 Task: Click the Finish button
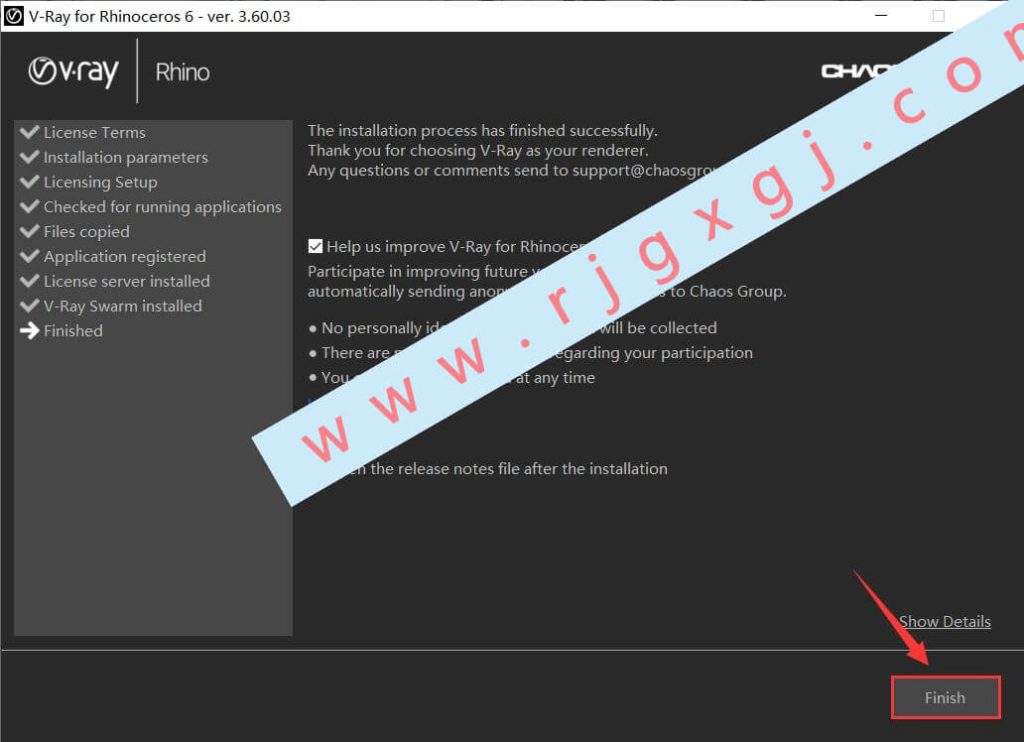pyautogui.click(x=945, y=698)
